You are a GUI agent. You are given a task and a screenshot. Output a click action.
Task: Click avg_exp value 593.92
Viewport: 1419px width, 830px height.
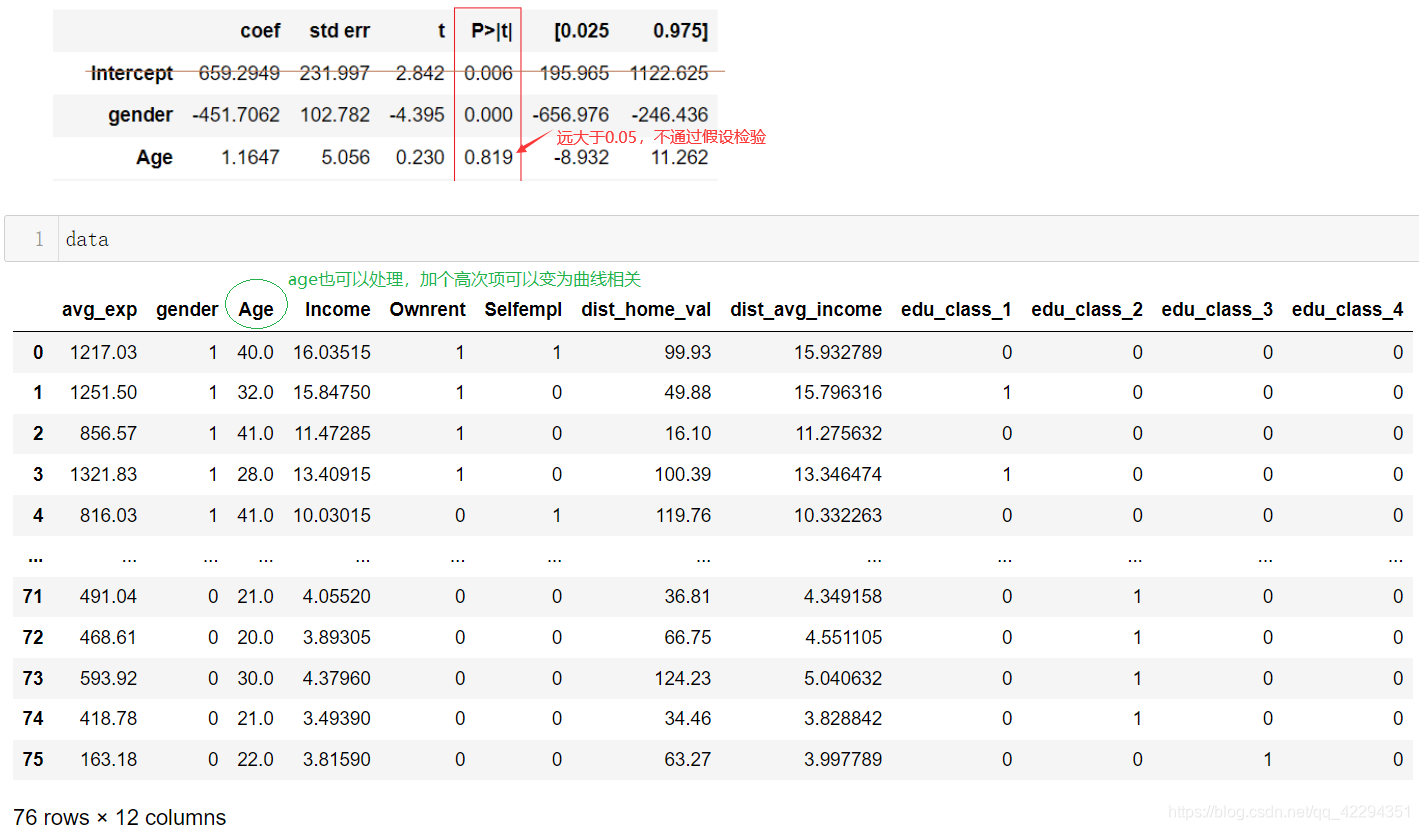pos(109,679)
